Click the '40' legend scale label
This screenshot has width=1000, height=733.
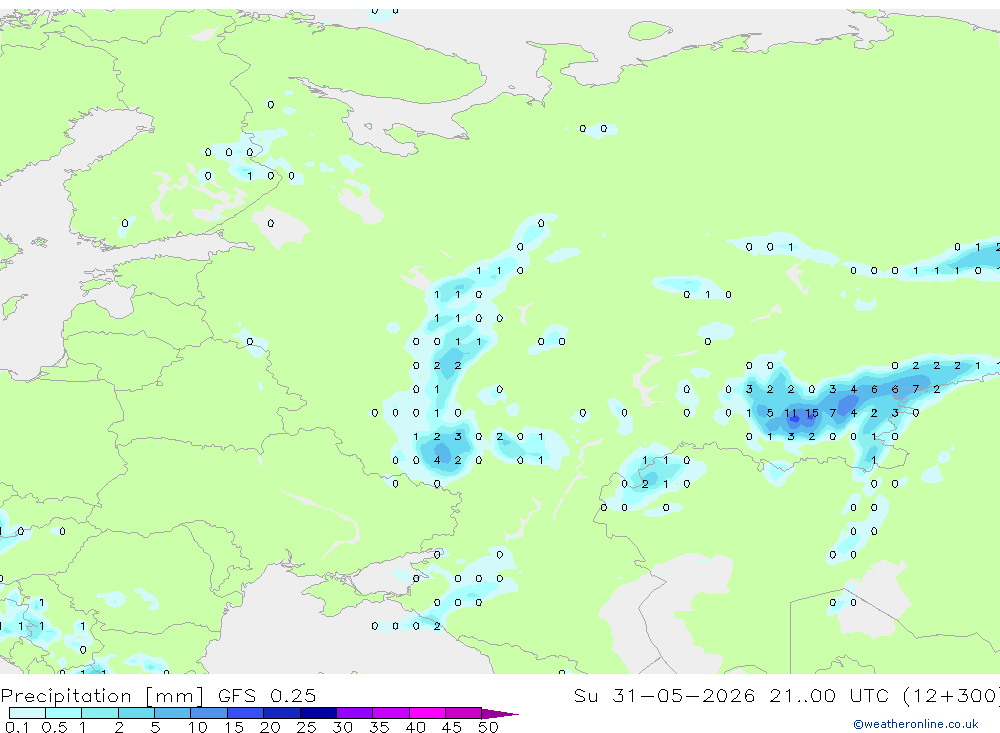415,727
